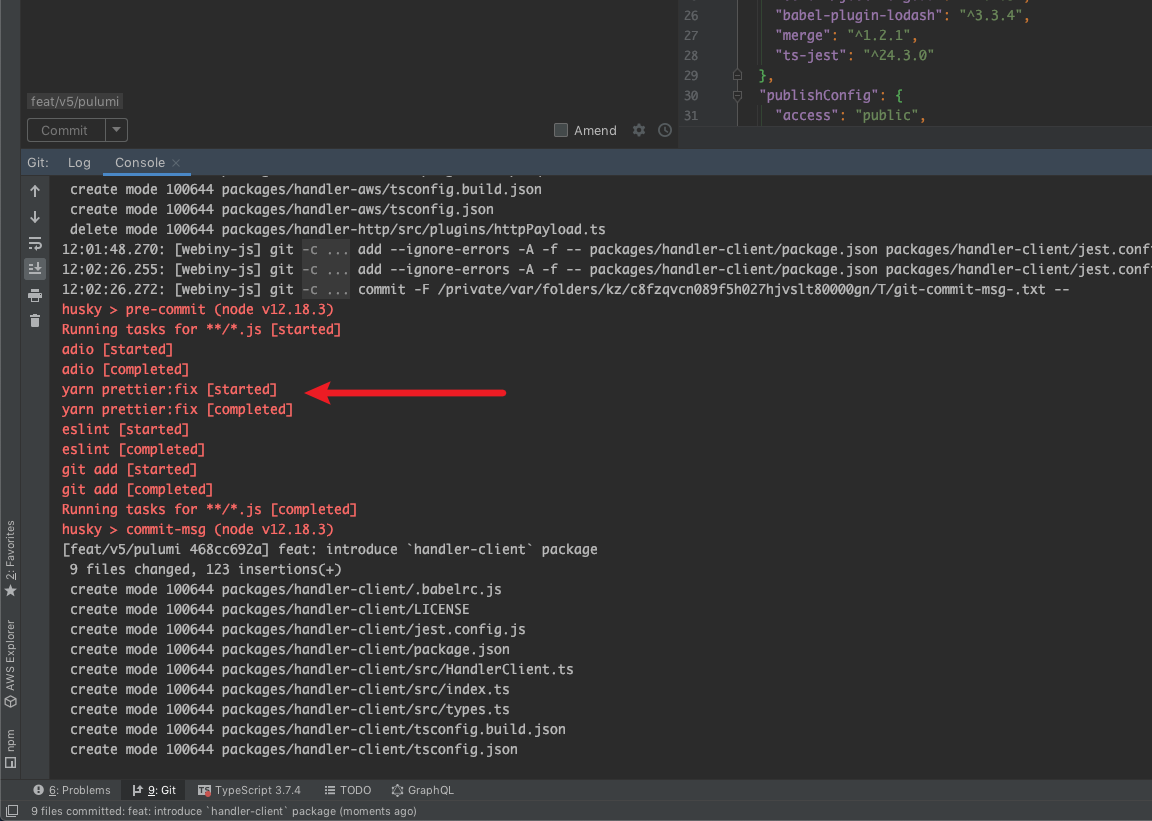The height and width of the screenshot is (821, 1152).
Task: Click the line 'yarn prettier:fix [started]'
Action: (170, 390)
